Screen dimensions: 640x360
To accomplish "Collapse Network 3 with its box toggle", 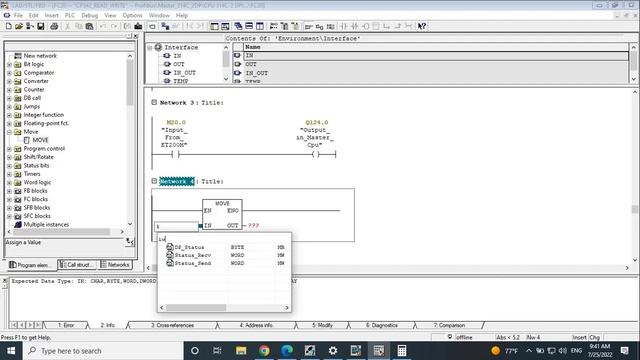I will [x=154, y=102].
